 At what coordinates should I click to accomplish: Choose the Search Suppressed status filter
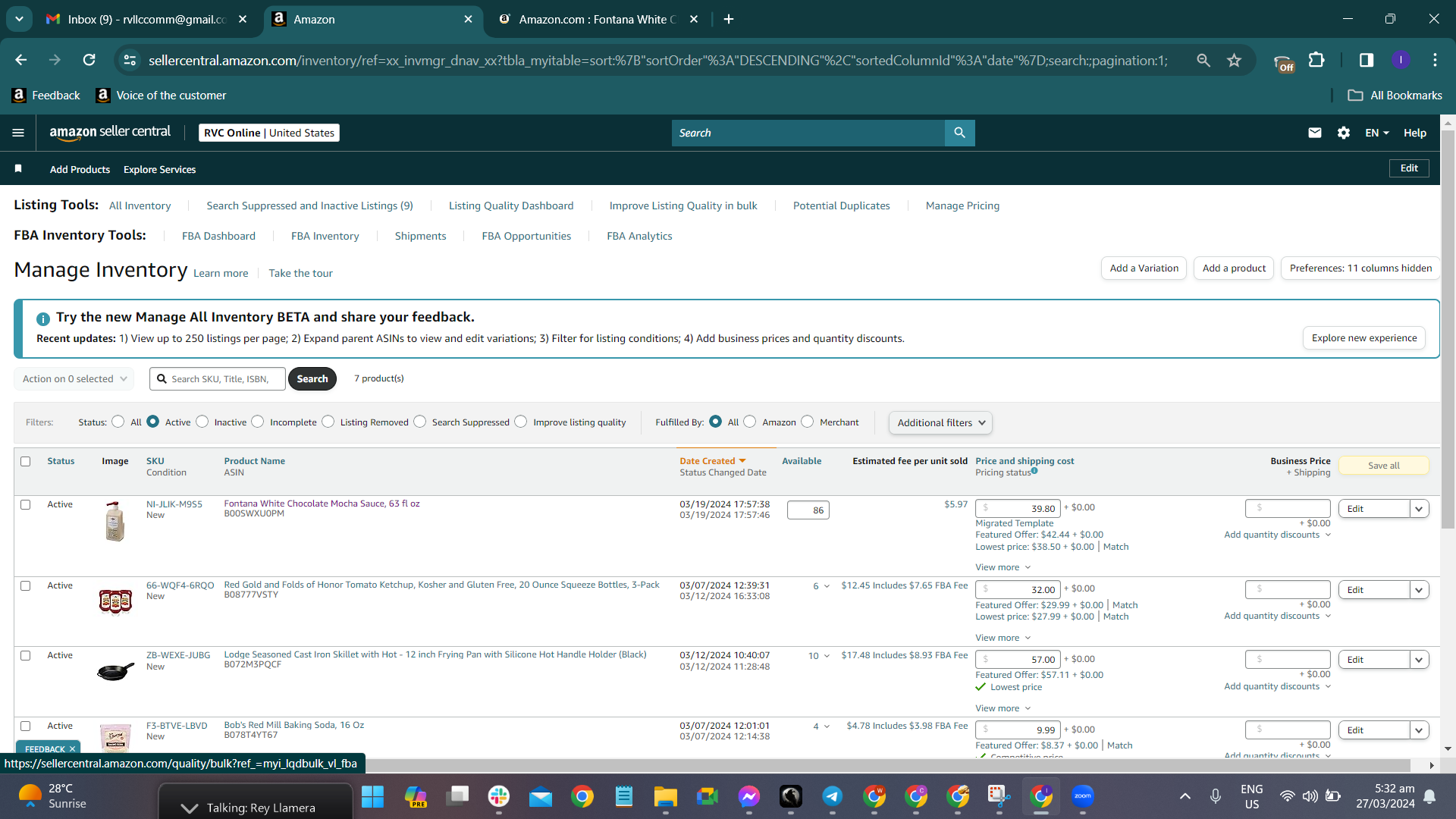(x=420, y=422)
